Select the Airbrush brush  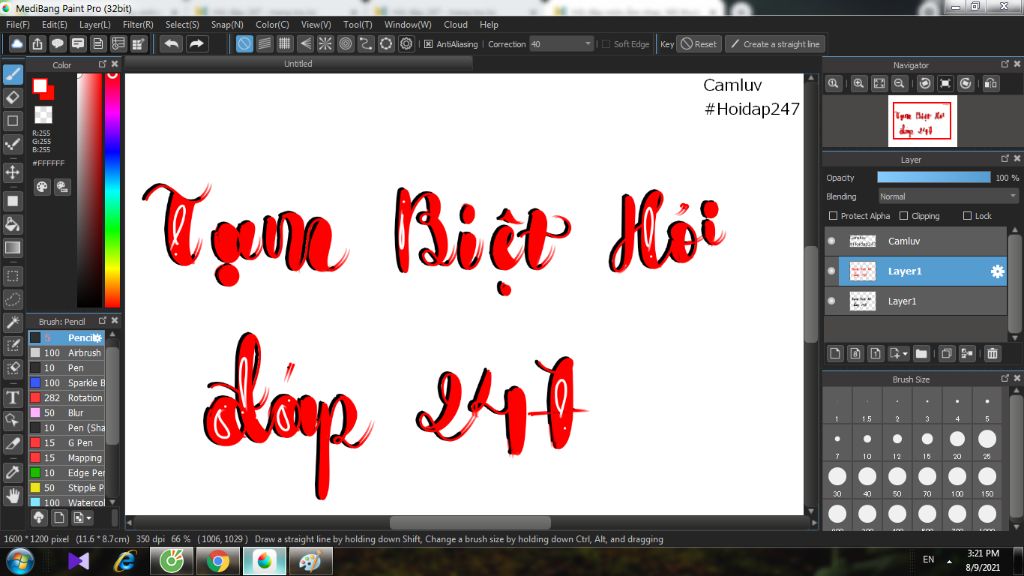67,353
